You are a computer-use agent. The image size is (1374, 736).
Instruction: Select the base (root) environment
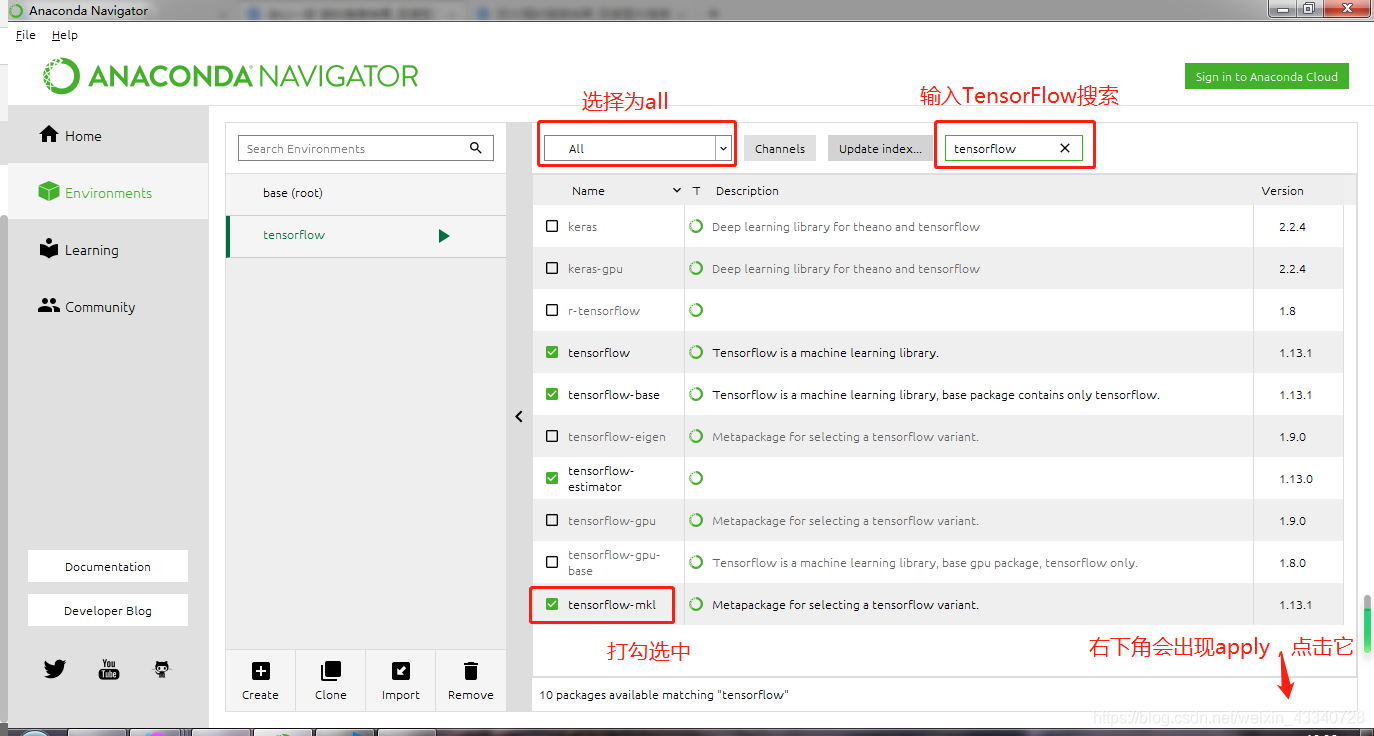[366, 193]
